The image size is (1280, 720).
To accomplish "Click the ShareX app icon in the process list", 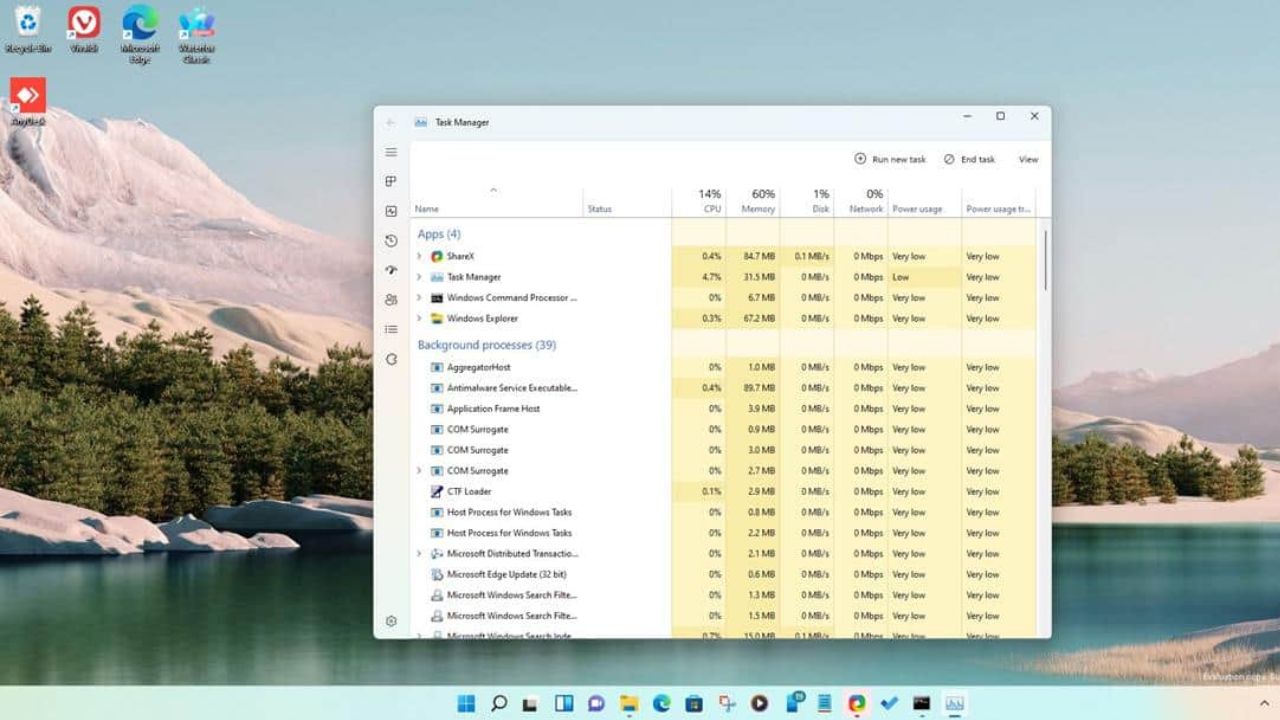I will point(437,256).
